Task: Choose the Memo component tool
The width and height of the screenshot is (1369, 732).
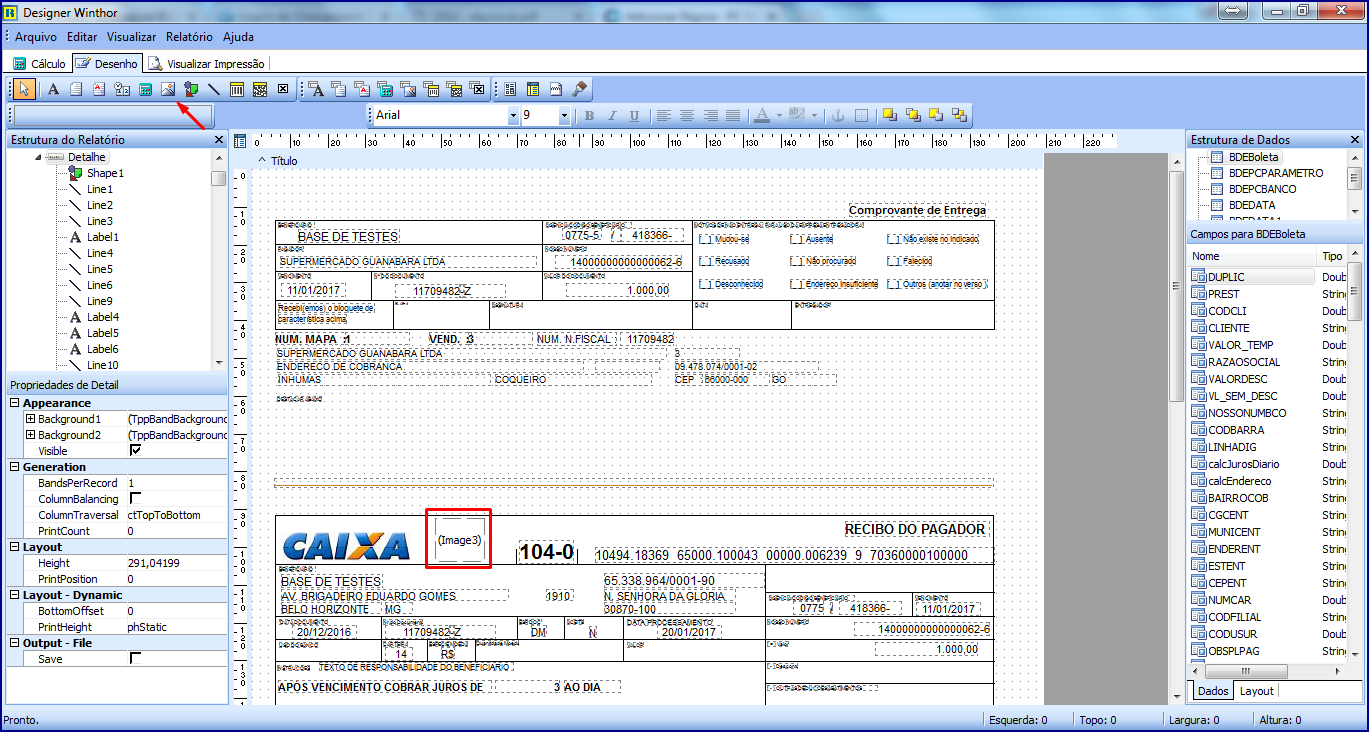Action: pyautogui.click(x=77, y=89)
